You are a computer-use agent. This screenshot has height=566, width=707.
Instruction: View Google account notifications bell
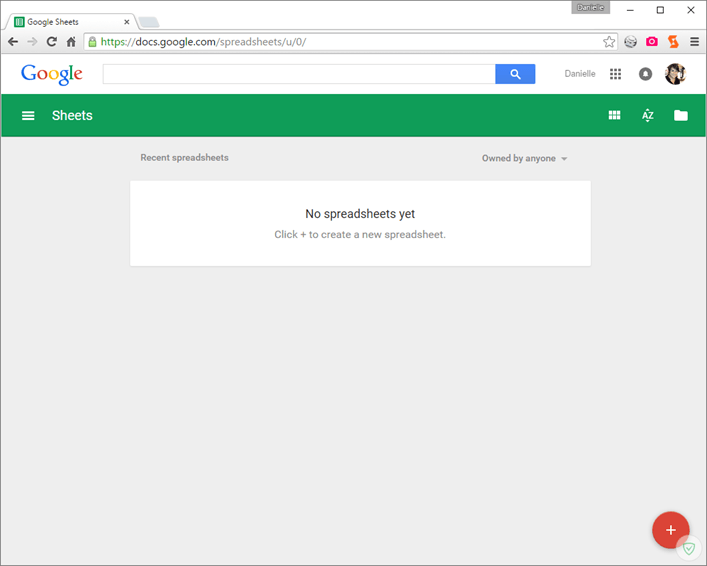(x=645, y=74)
